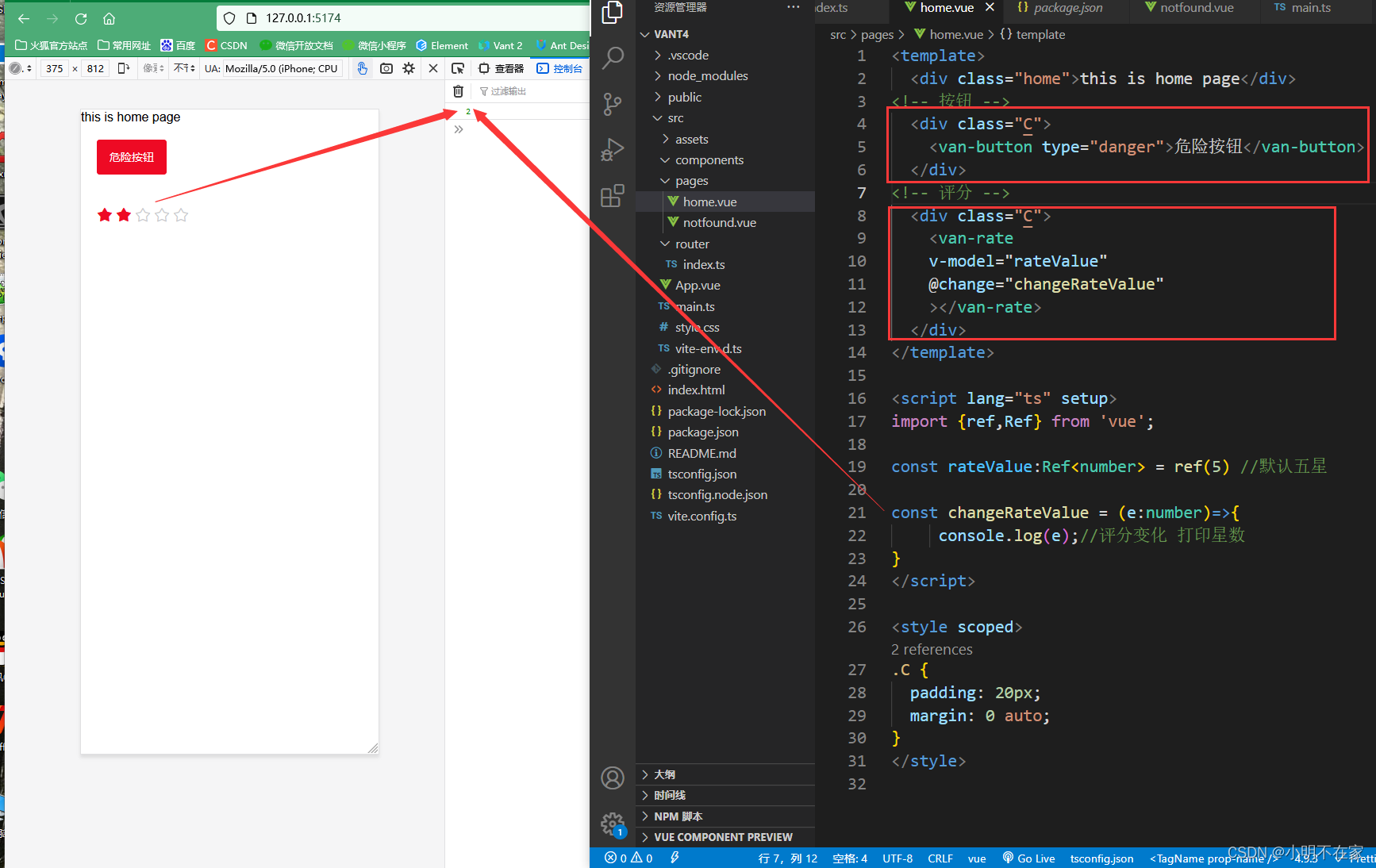Viewport: 1376px width, 868px height.
Task: Switch to the 查看器 devtools tab
Action: 502,68
